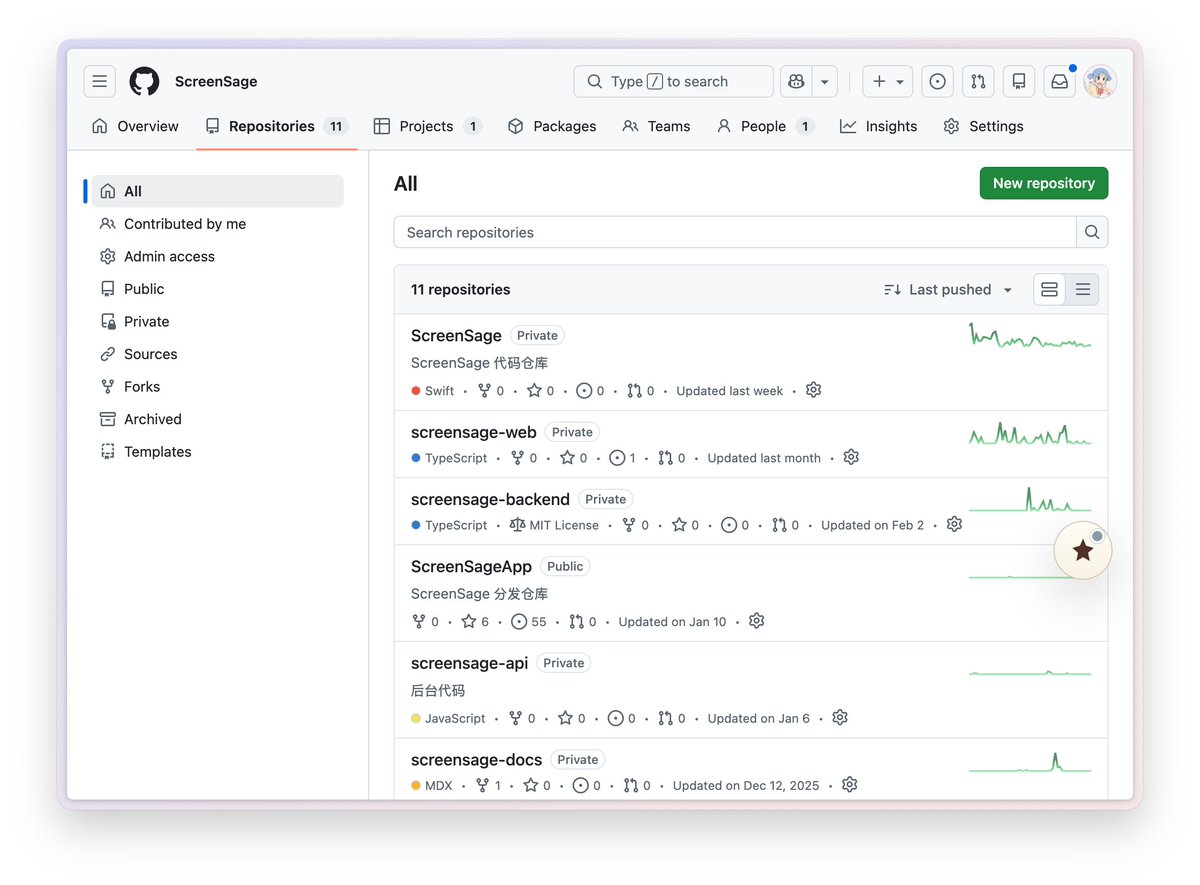Open settings gear for screensage-docs repo

click(x=850, y=785)
